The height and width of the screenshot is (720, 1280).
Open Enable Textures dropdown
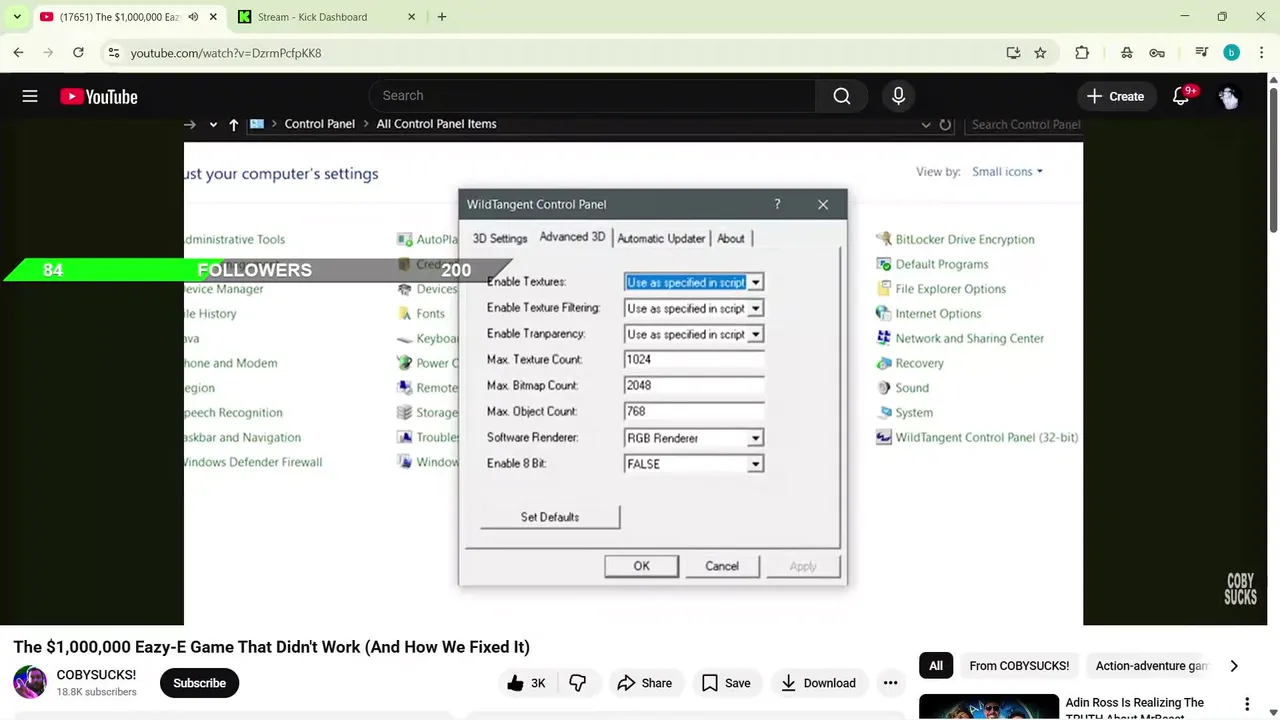click(x=756, y=283)
